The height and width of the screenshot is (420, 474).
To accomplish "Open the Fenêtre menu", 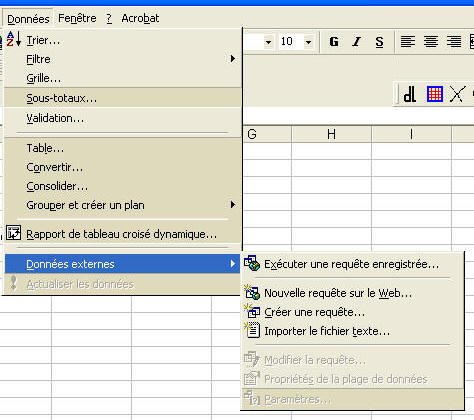I will click(77, 18).
